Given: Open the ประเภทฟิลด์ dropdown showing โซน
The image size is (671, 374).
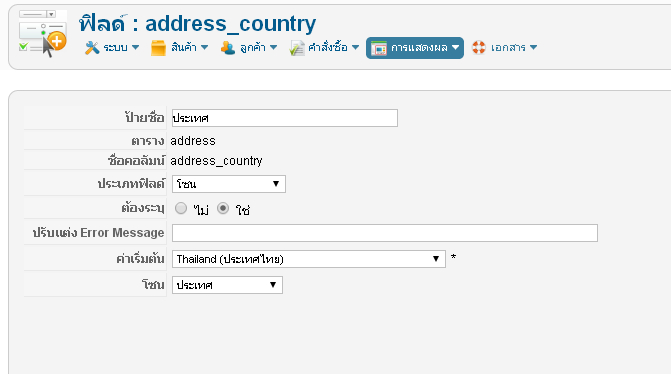Looking at the screenshot, I should pos(229,184).
